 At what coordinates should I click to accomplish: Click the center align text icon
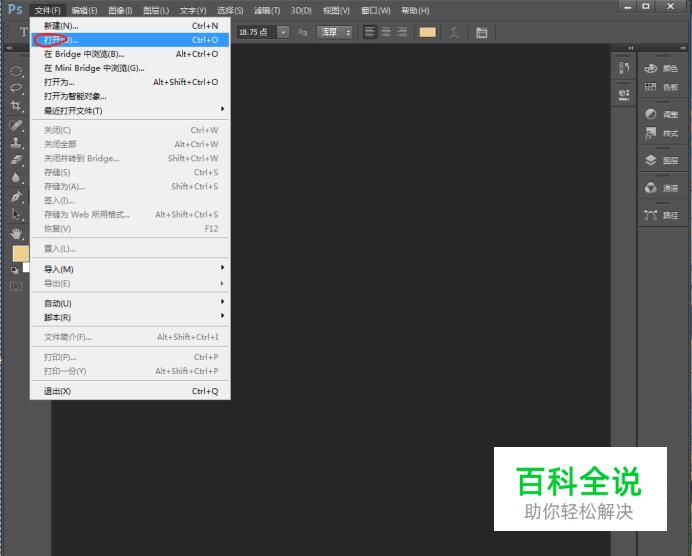(x=386, y=32)
